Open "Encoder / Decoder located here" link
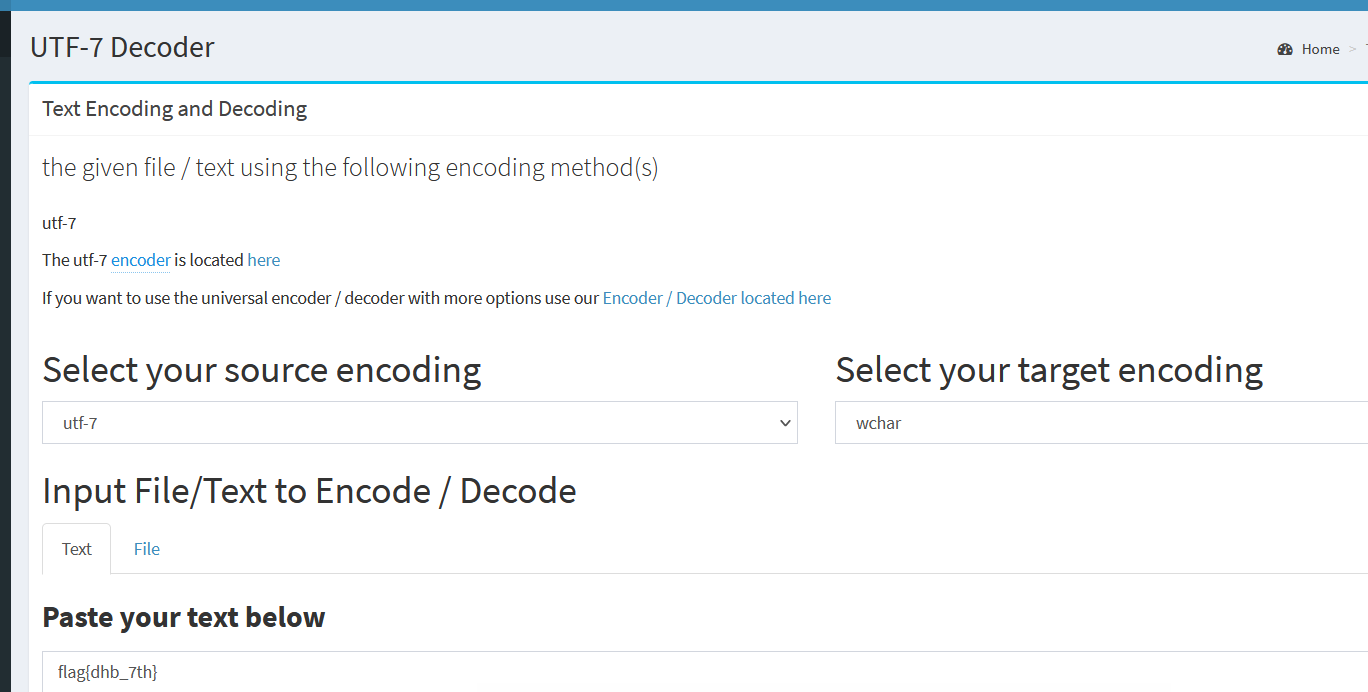This screenshot has width=1368, height=692. (716, 298)
